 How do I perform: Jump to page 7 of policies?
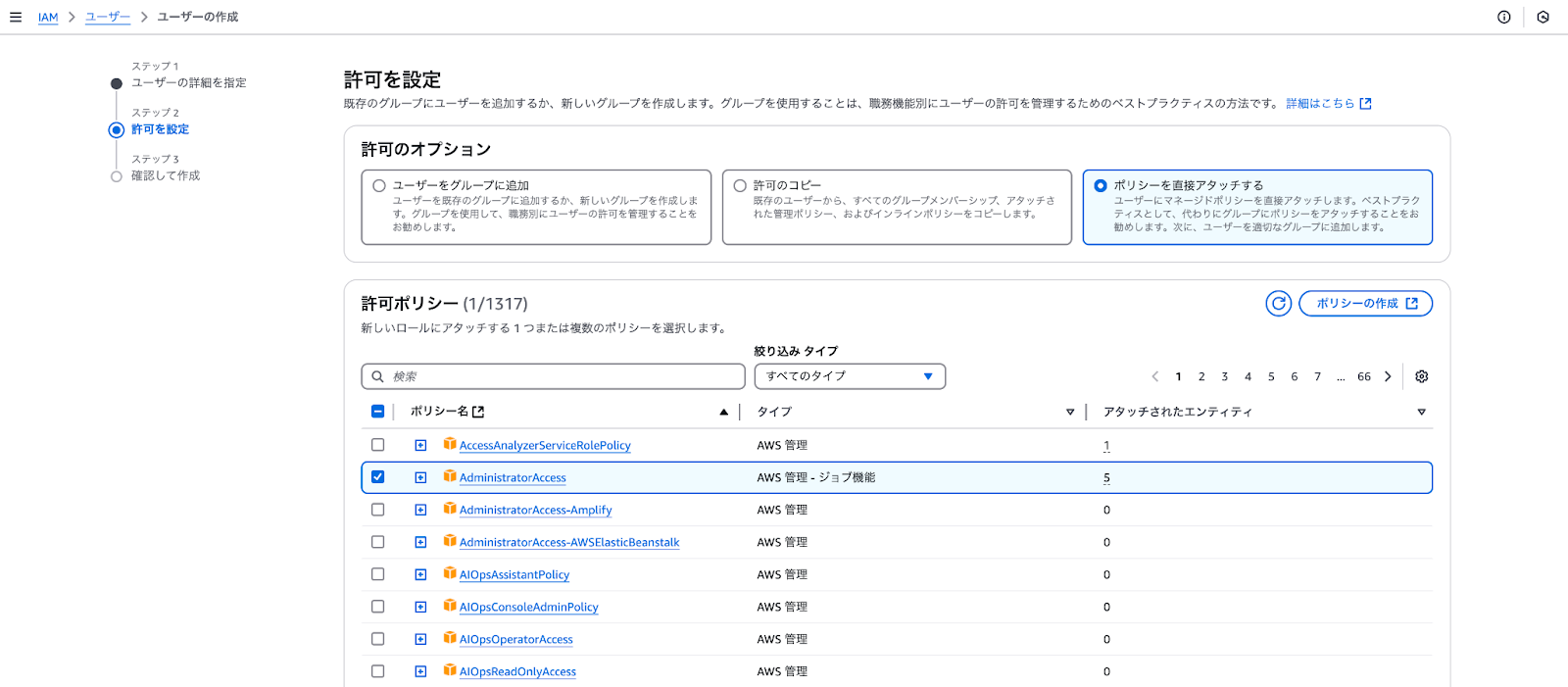pyautogui.click(x=1317, y=376)
